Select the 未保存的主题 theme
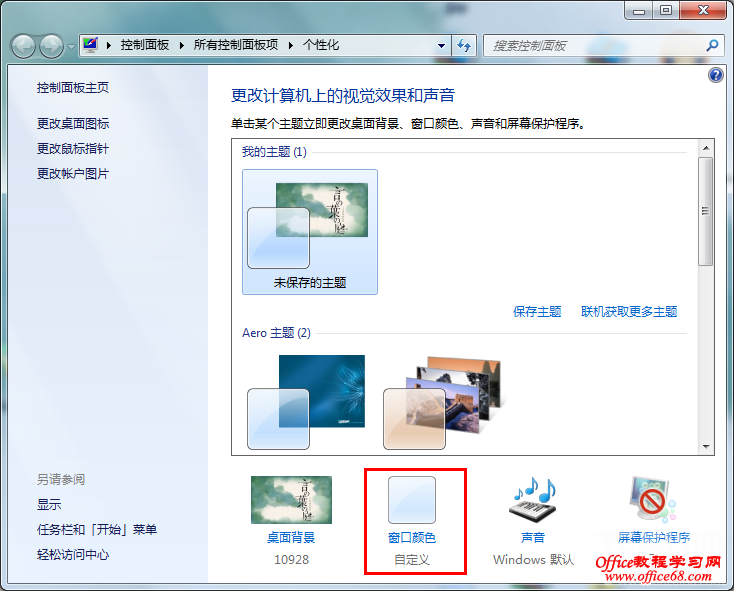This screenshot has width=734, height=591. (310, 232)
